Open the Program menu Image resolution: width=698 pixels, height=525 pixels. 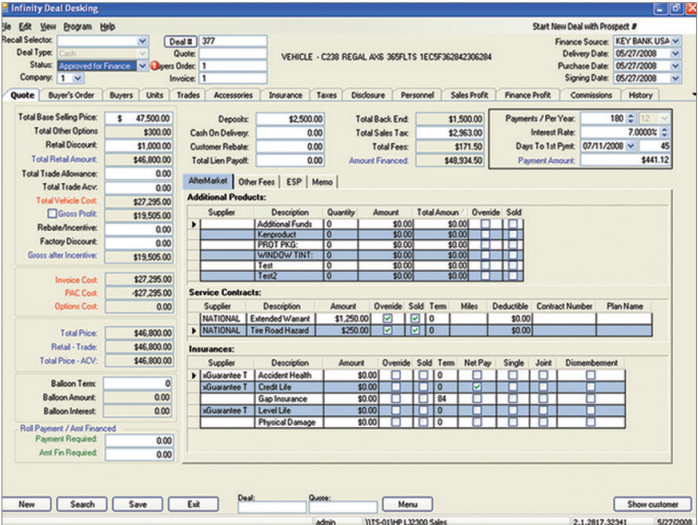[x=77, y=26]
